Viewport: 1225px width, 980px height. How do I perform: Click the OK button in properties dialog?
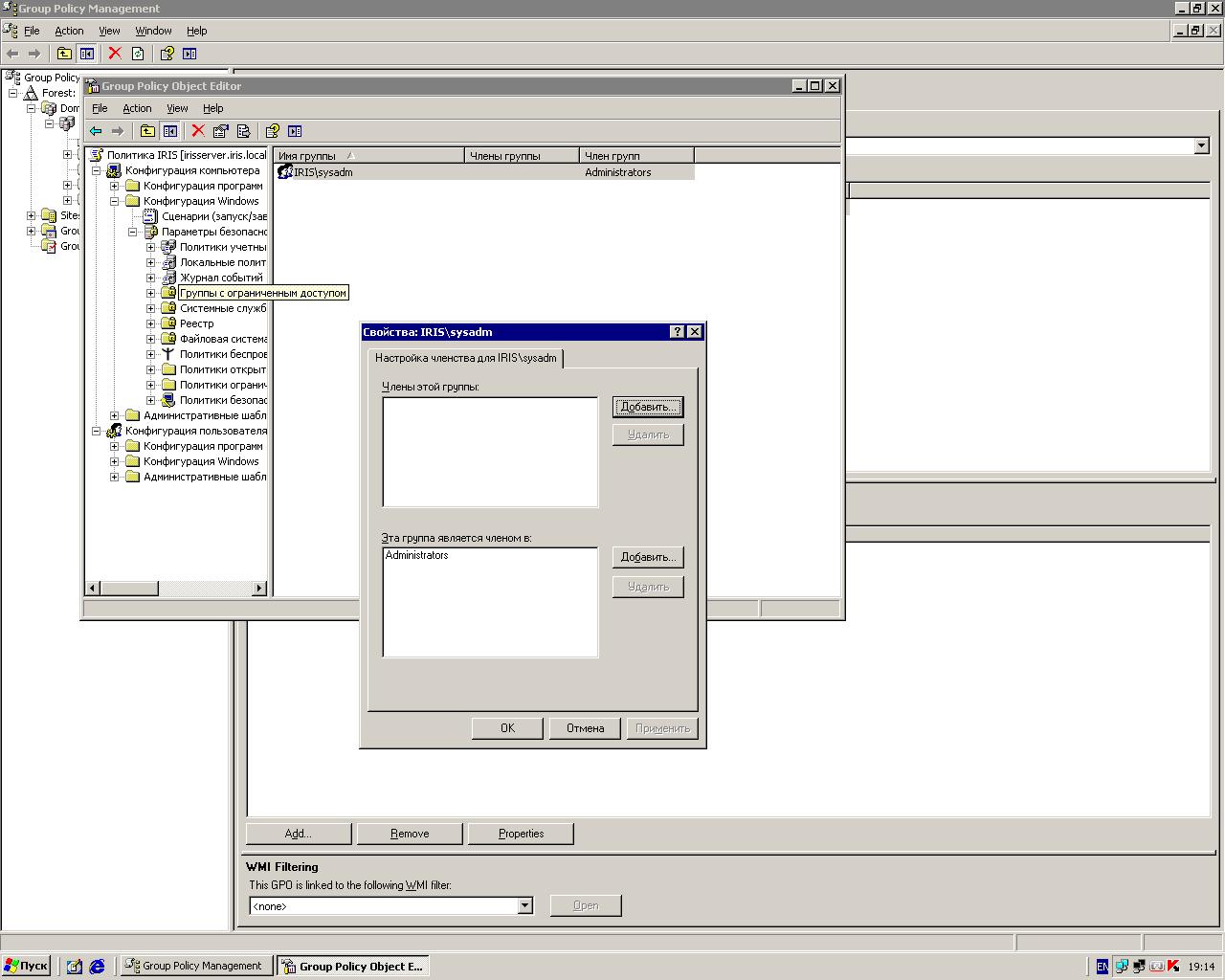coord(507,728)
